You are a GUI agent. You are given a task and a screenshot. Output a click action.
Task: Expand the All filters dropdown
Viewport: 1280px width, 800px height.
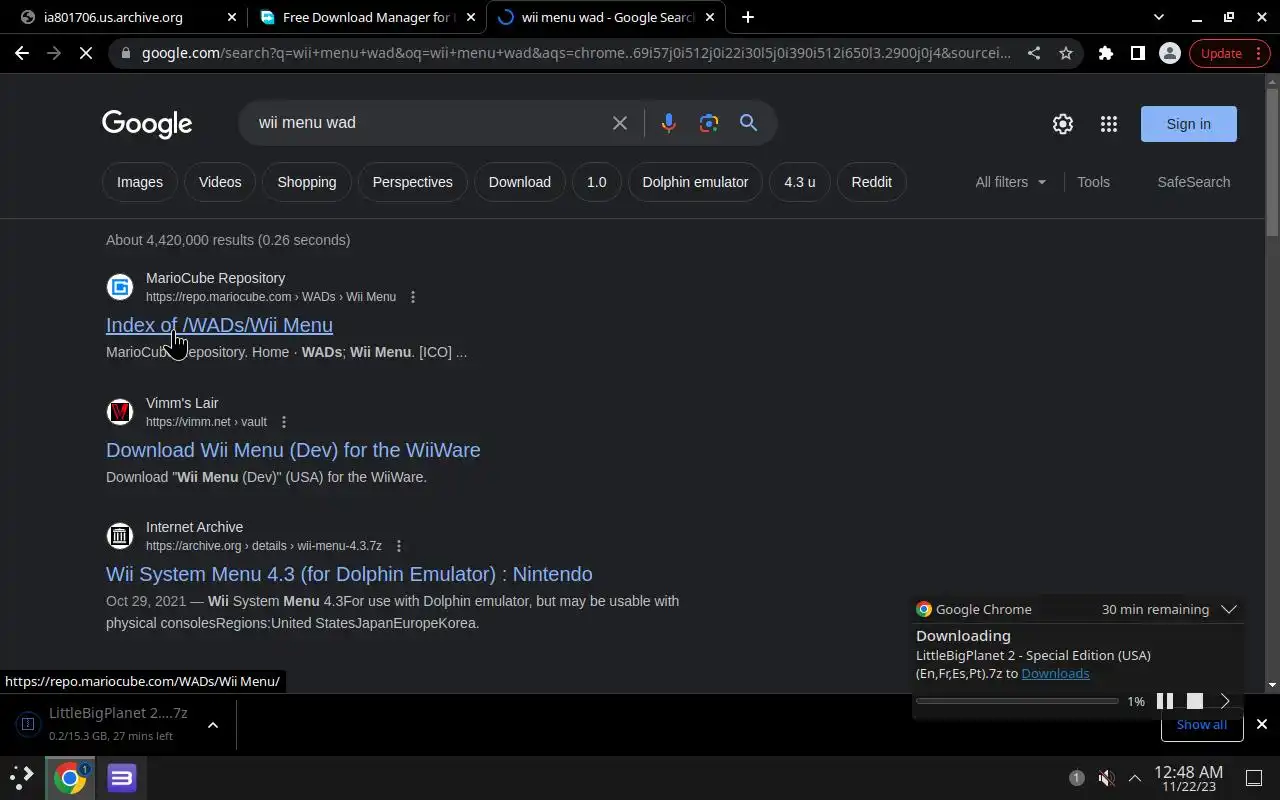coord(1011,182)
